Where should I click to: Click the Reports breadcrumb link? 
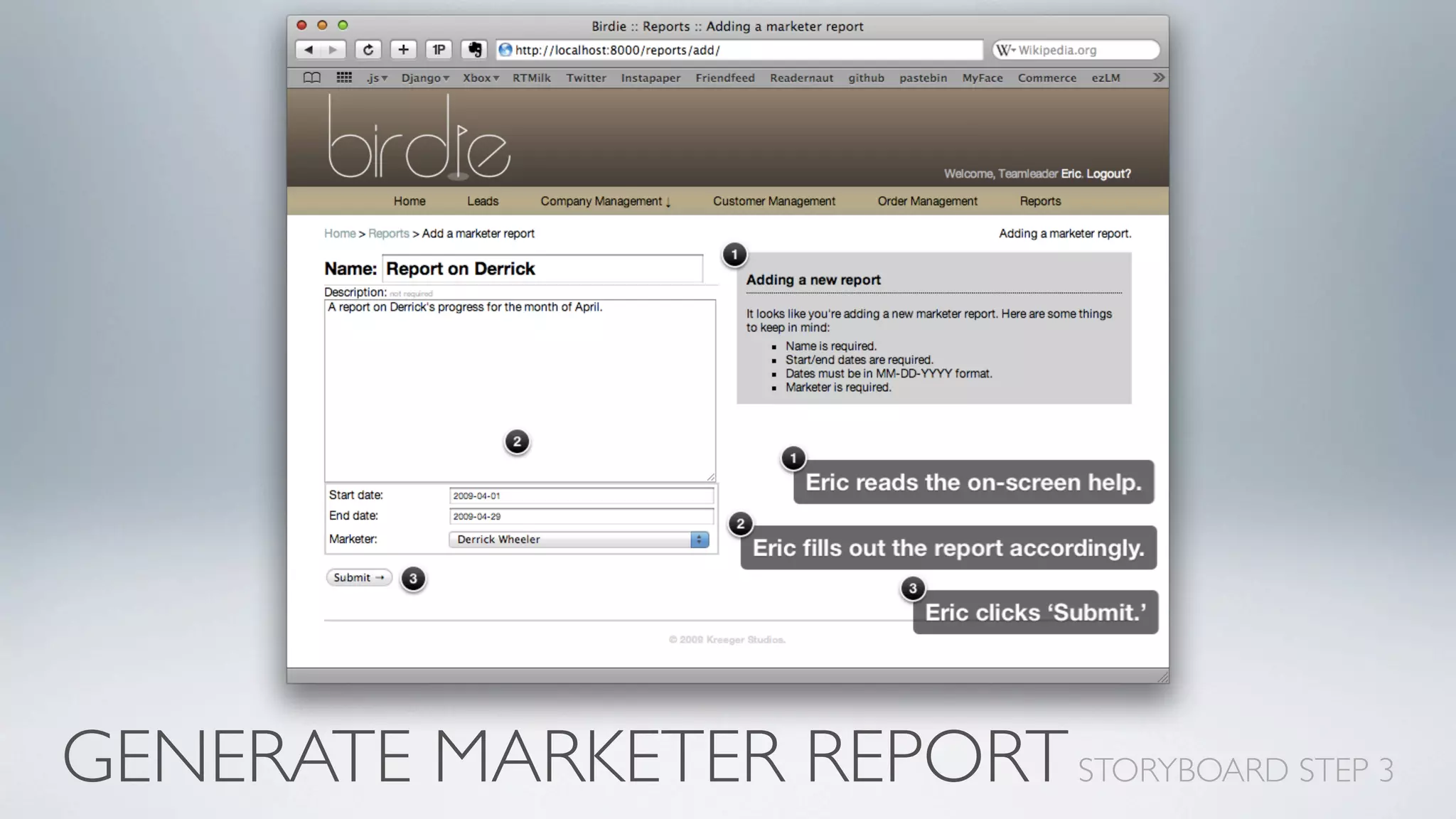[389, 233]
